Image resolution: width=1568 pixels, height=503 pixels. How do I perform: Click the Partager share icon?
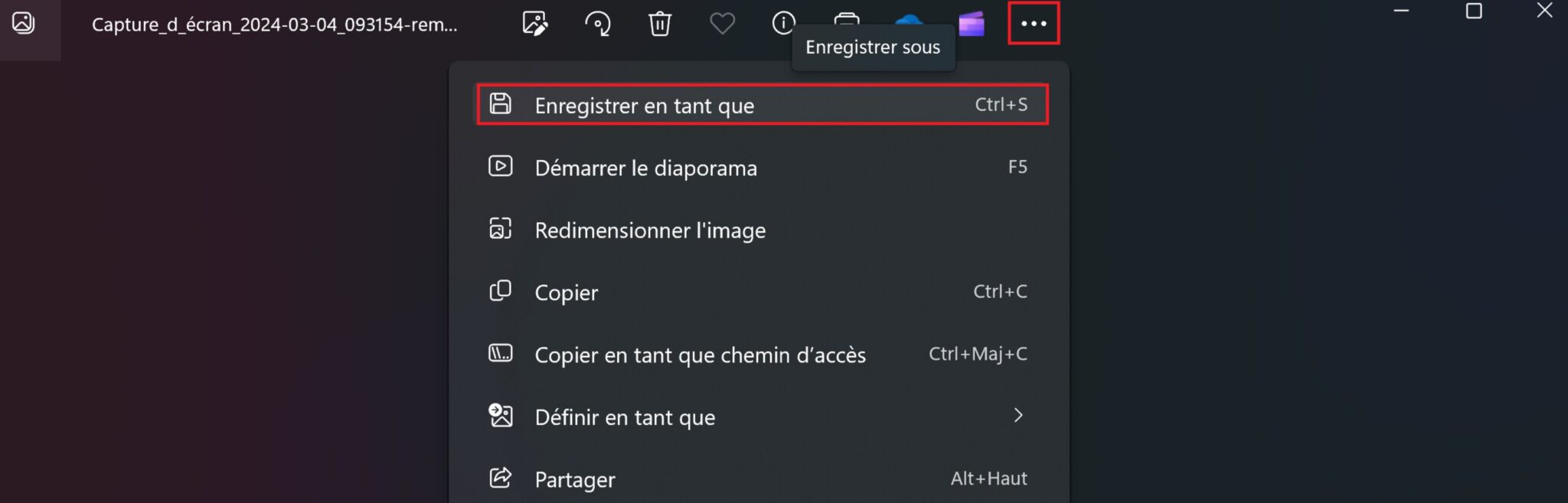[501, 478]
